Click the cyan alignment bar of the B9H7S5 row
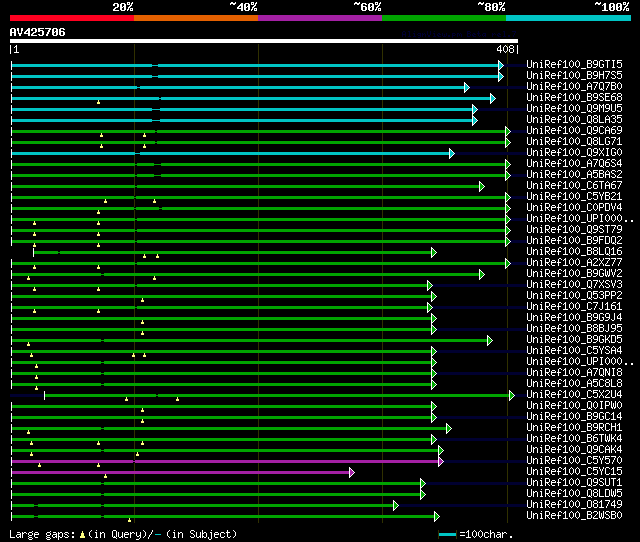The image size is (640, 542). pyautogui.click(x=256, y=76)
